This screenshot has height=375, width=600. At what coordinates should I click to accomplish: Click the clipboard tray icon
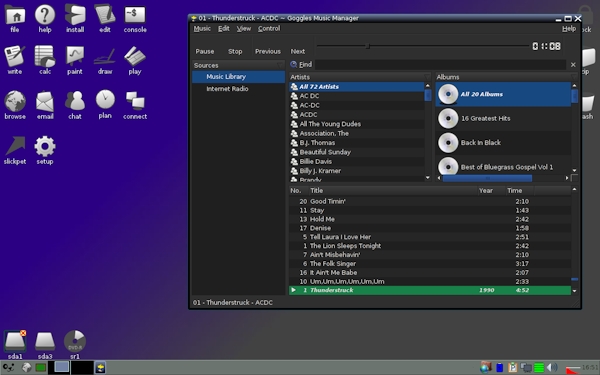512,368
